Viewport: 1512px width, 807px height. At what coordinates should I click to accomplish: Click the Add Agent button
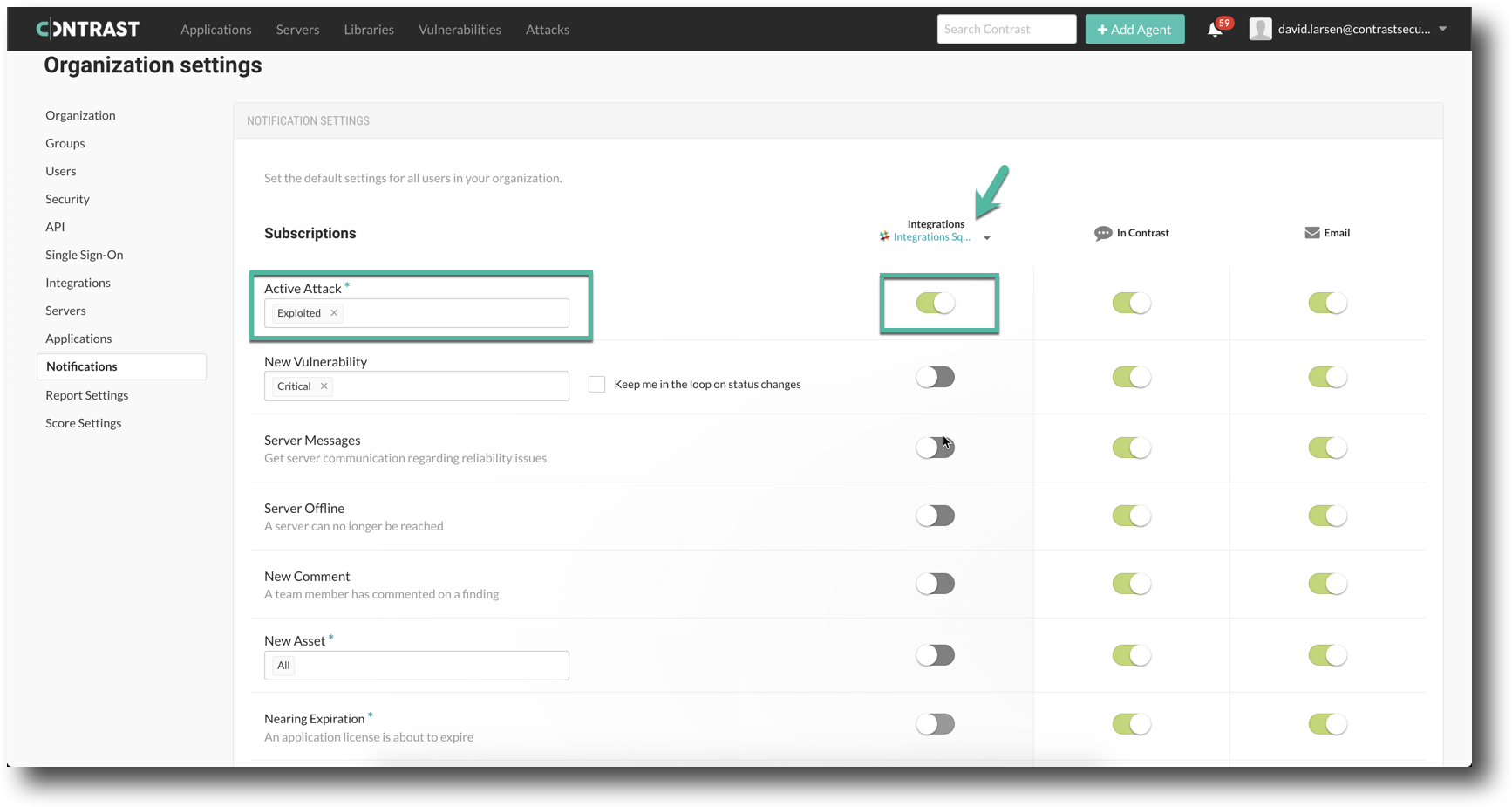tap(1134, 30)
